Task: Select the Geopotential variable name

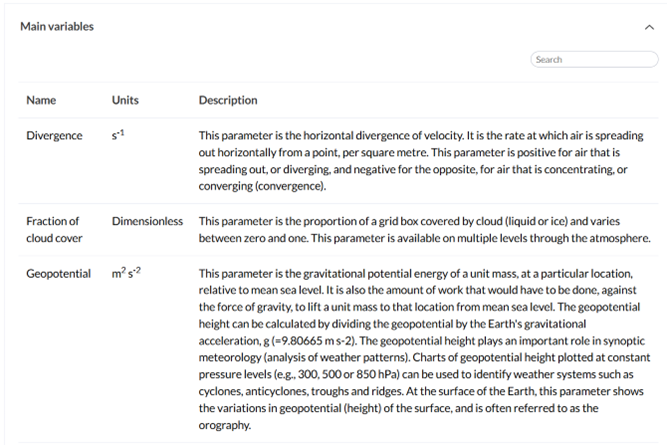Action: point(58,274)
